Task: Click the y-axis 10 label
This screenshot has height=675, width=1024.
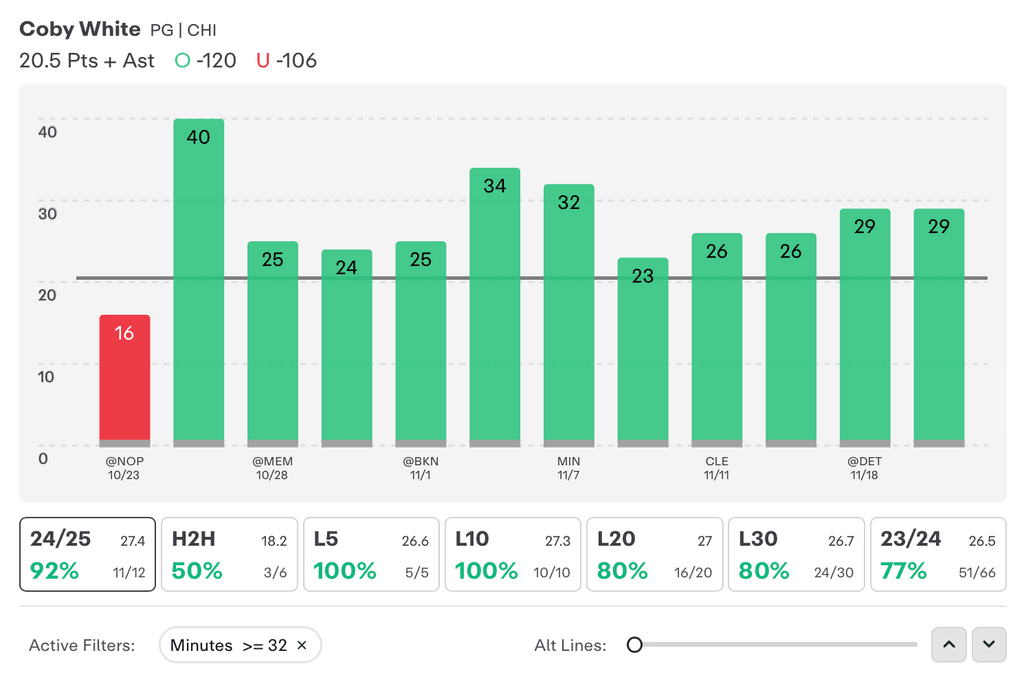Action: pos(46,377)
